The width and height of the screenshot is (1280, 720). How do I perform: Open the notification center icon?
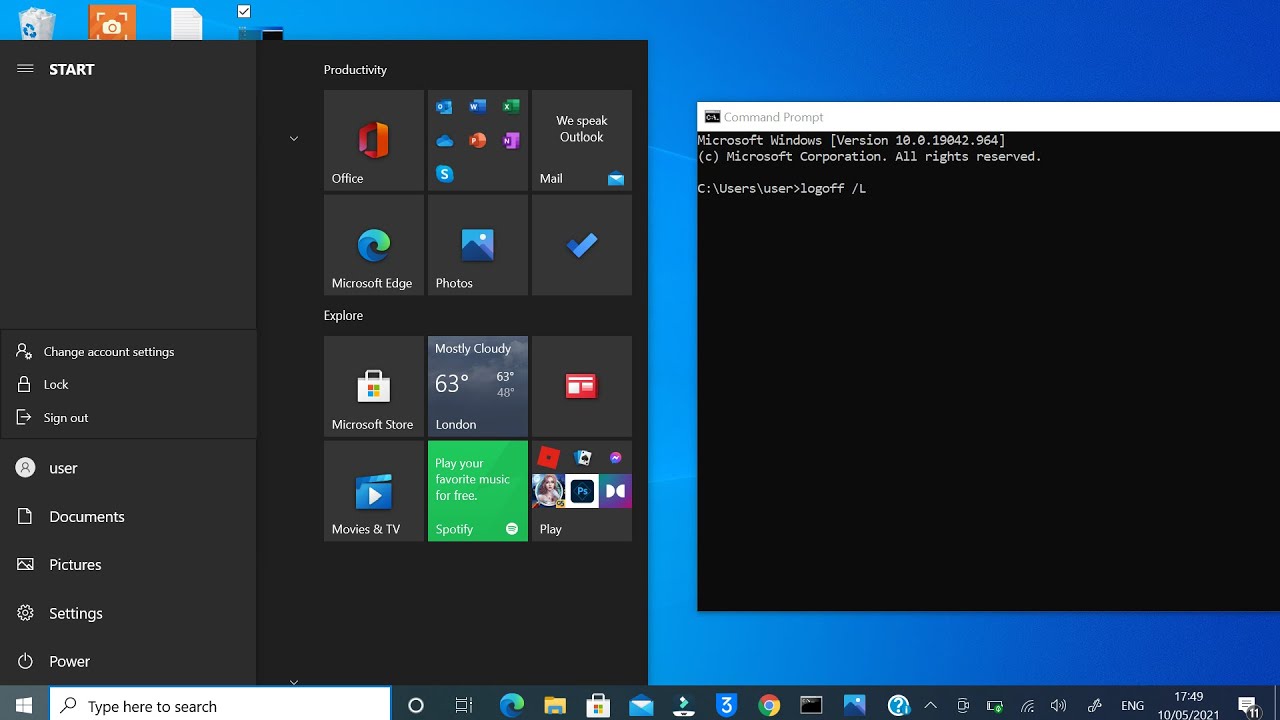1248,706
